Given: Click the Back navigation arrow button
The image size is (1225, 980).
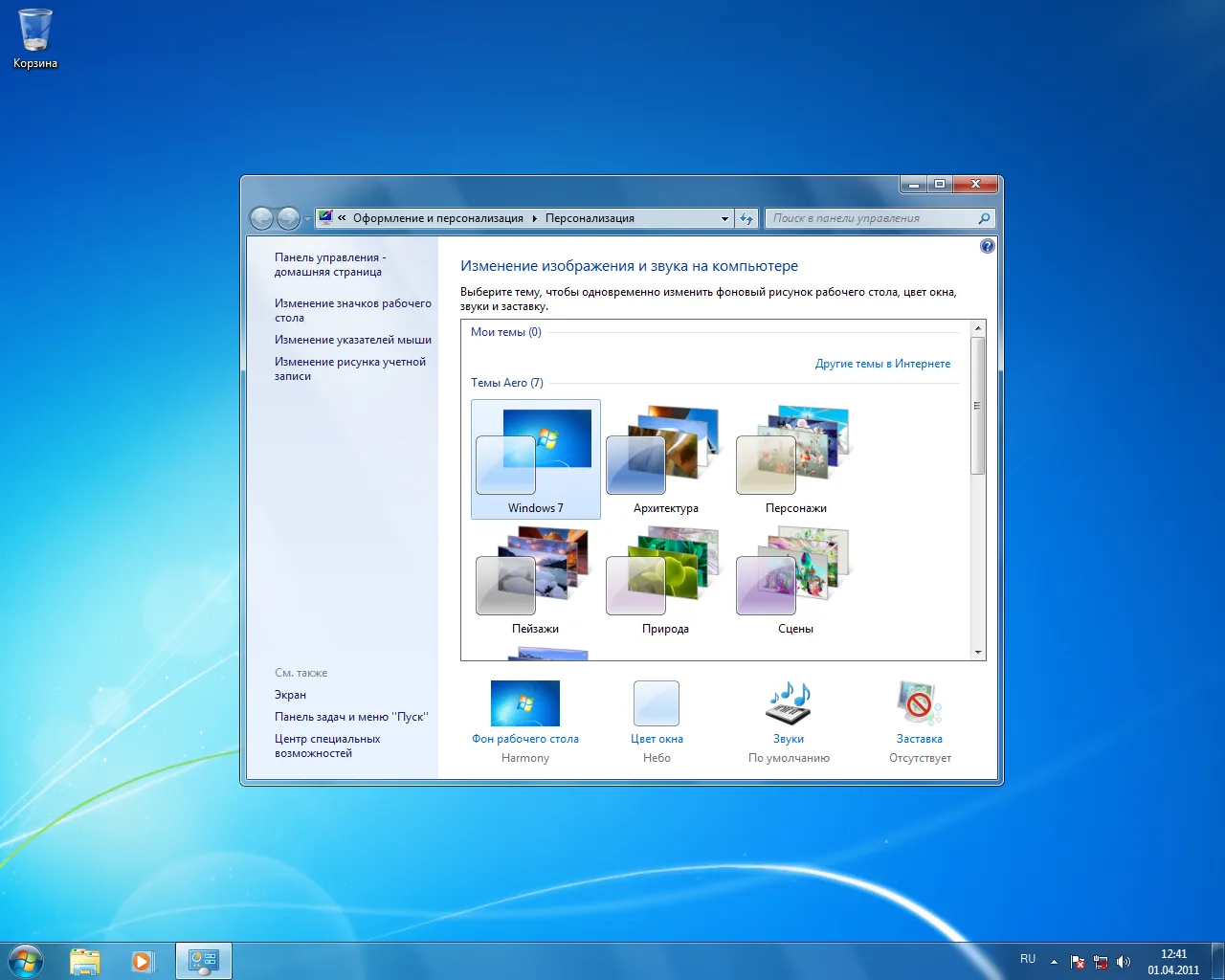Looking at the screenshot, I should [261, 218].
